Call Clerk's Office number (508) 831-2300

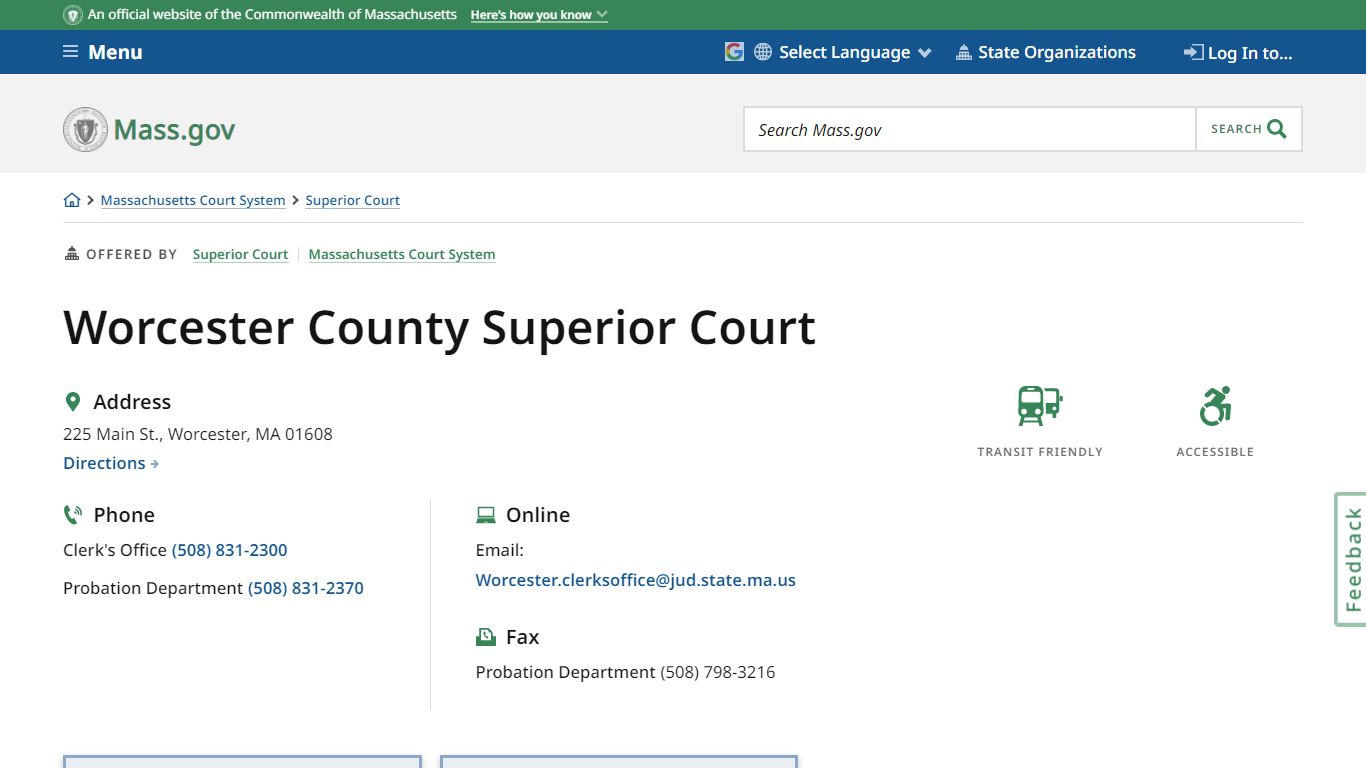pyautogui.click(x=230, y=550)
